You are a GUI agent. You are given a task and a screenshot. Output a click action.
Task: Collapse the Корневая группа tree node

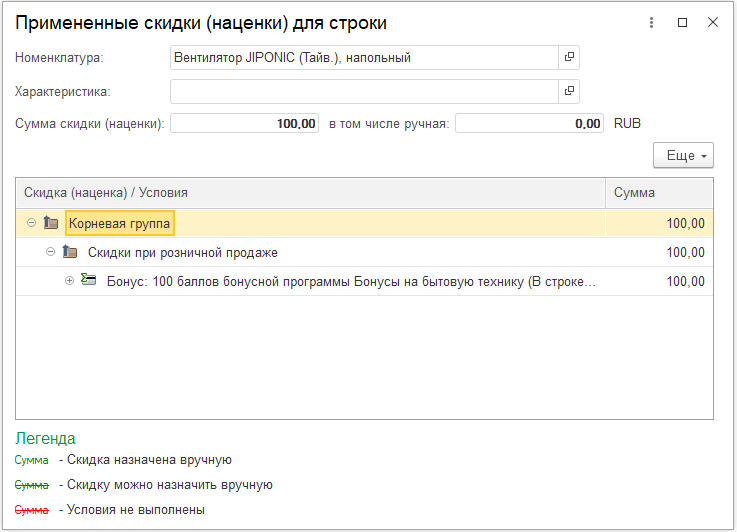pos(31,223)
